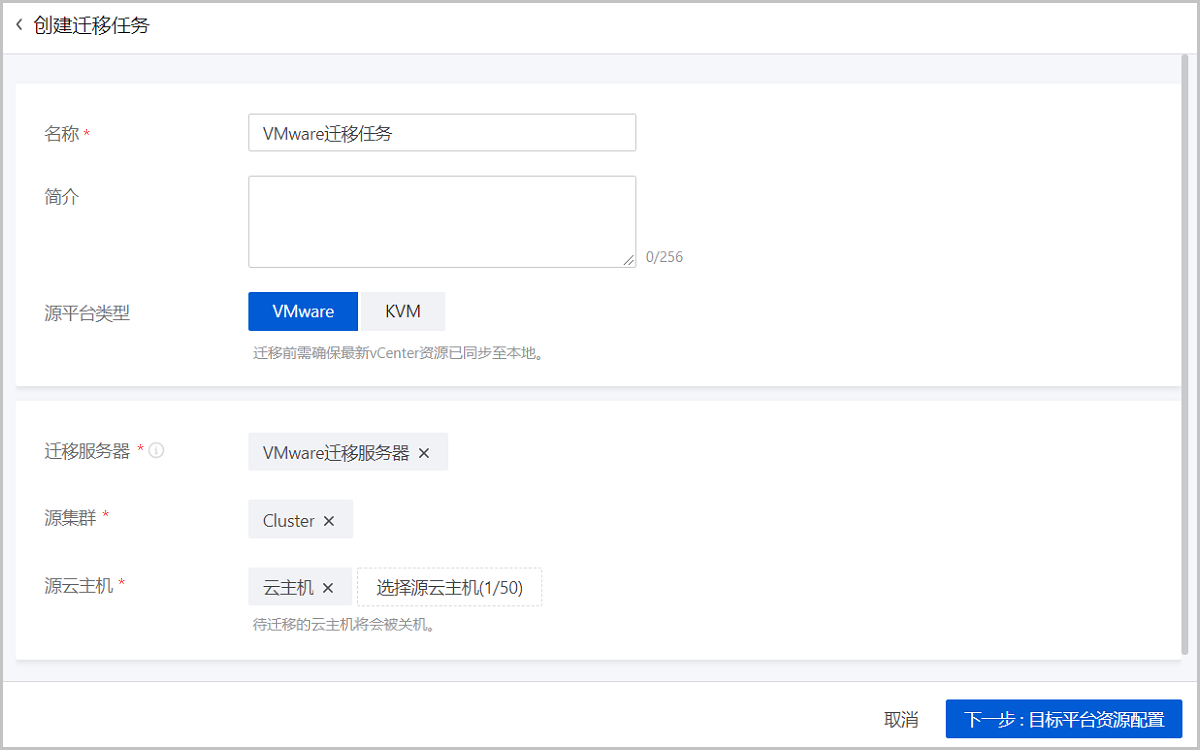Click the 云主机 tag in 源云主机

288,588
